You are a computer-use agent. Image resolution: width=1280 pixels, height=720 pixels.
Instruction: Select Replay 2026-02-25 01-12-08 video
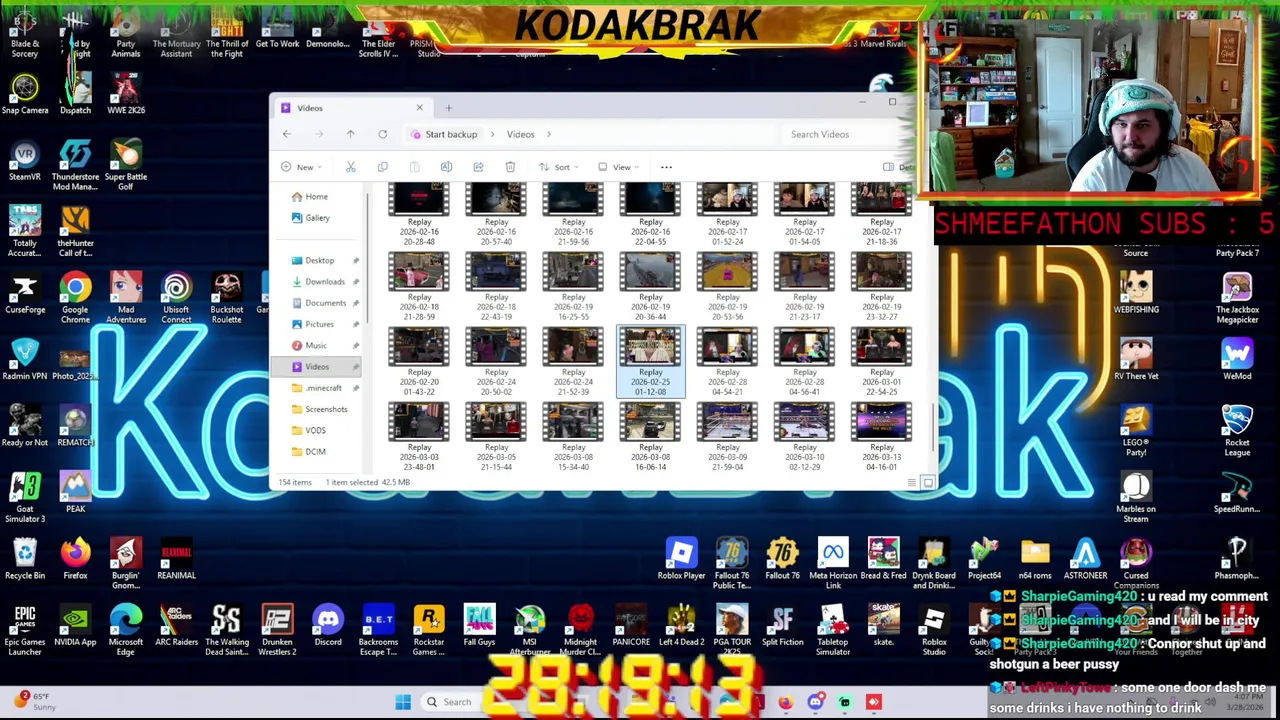point(650,362)
